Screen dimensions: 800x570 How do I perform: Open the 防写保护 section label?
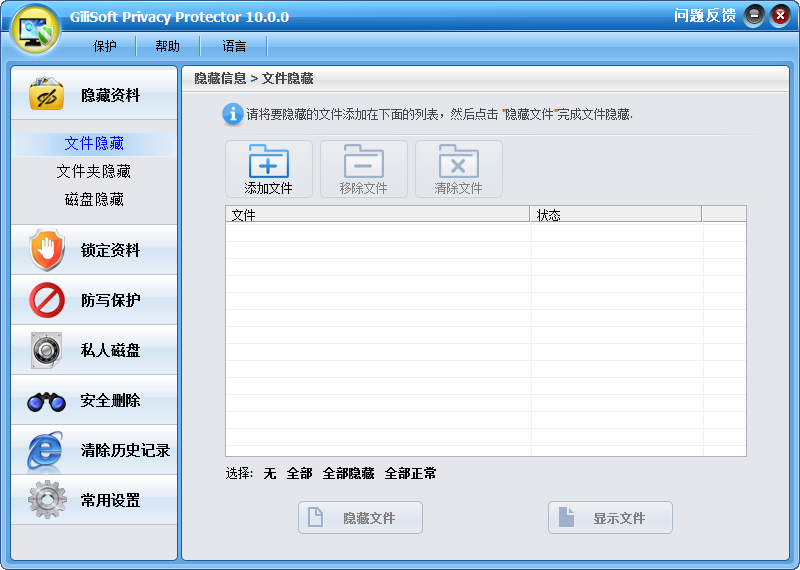[x=110, y=301]
